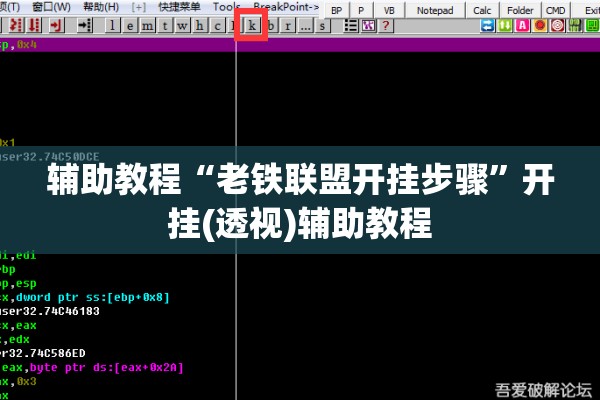Open the 快捷菜单 menu

click(179, 7)
